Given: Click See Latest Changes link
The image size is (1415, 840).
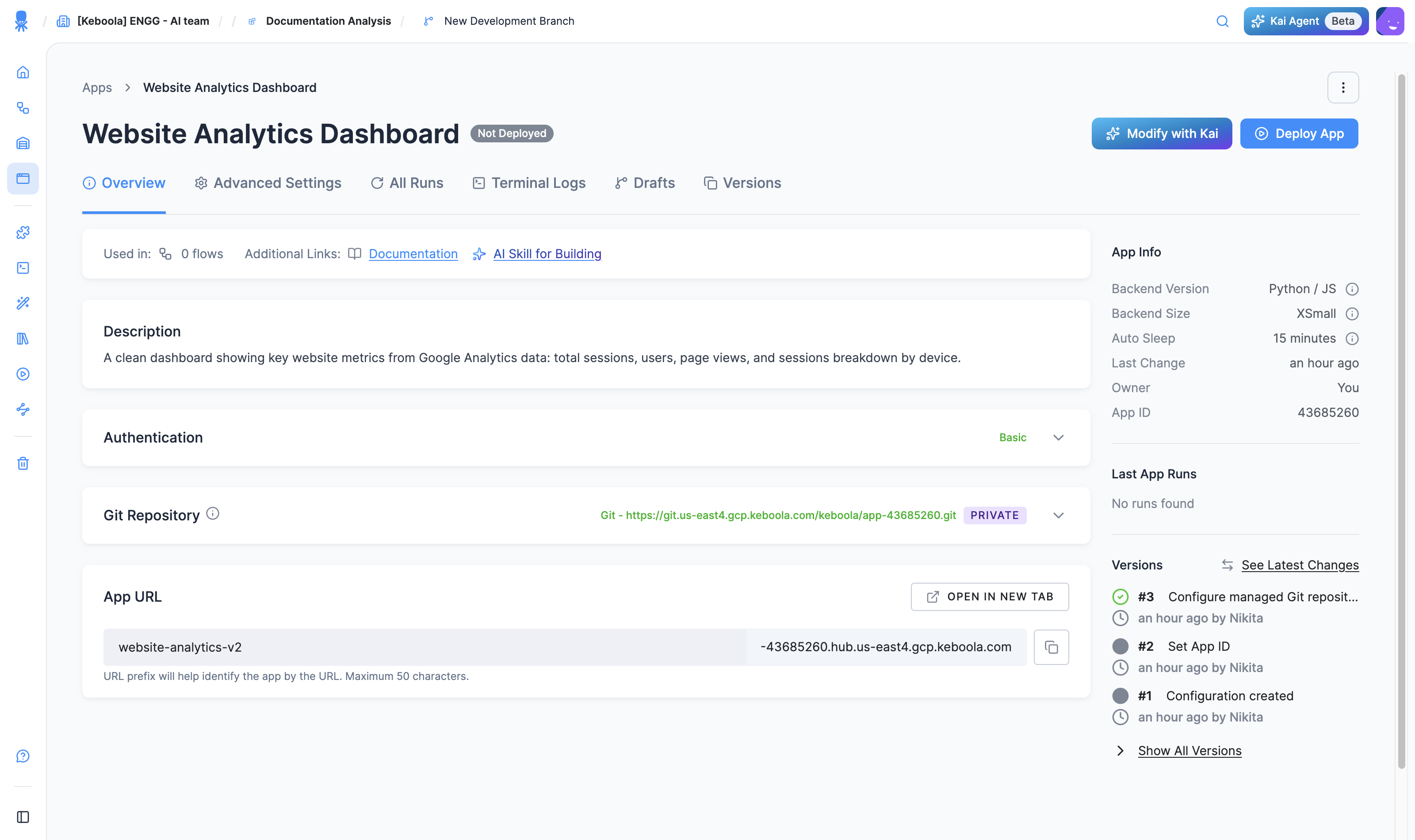Looking at the screenshot, I should (x=1300, y=565).
